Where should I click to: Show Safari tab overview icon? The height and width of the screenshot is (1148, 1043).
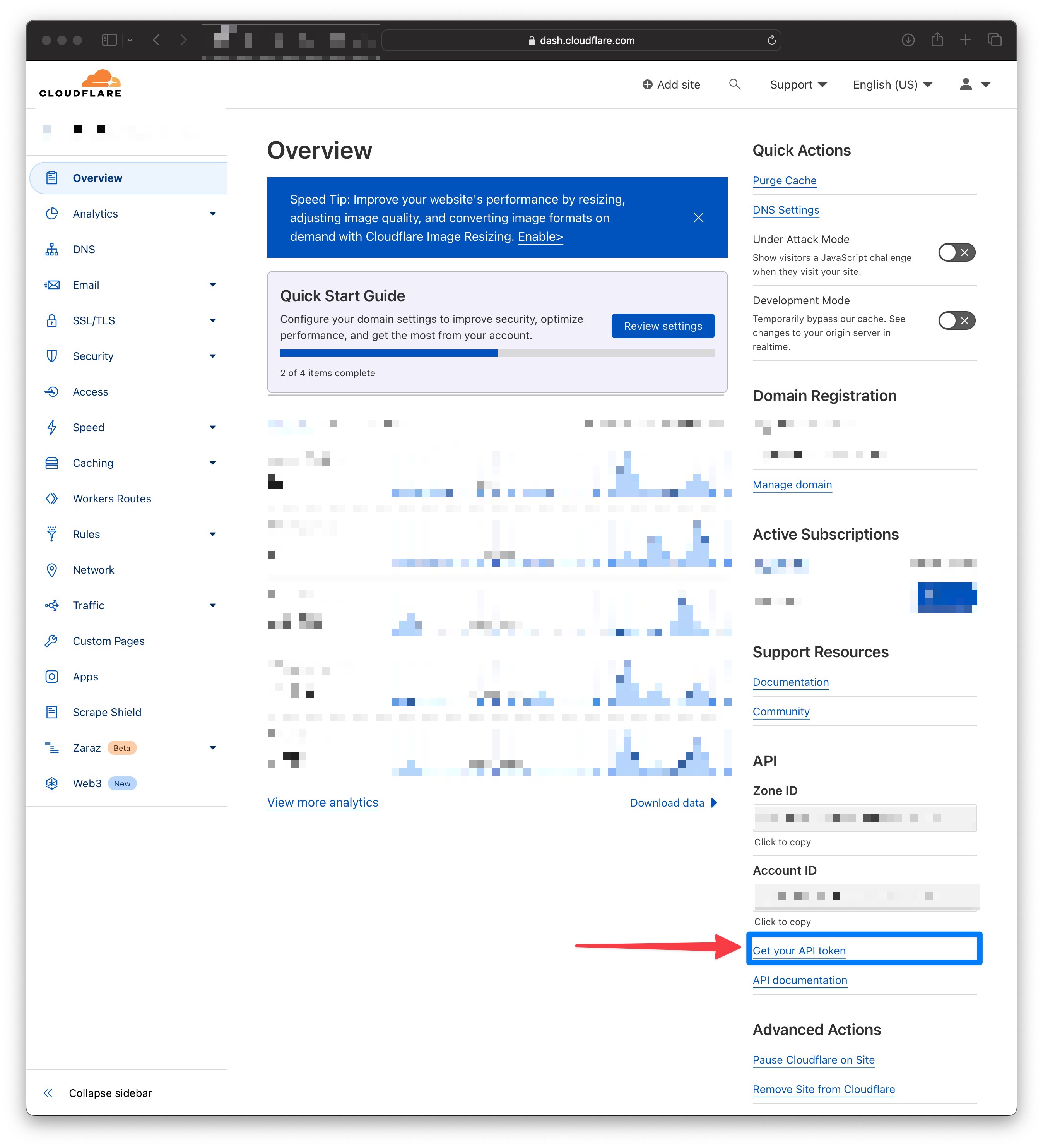point(994,40)
